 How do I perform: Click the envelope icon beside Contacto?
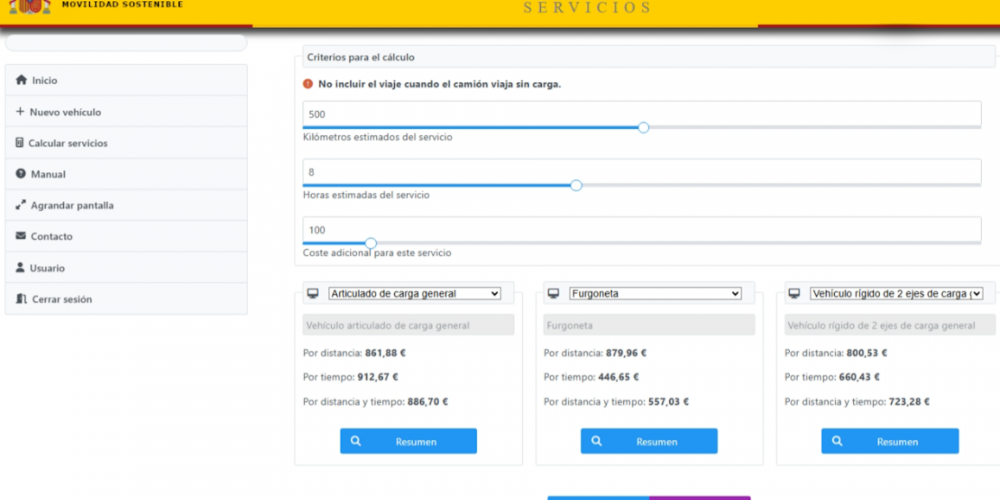click(x=21, y=236)
